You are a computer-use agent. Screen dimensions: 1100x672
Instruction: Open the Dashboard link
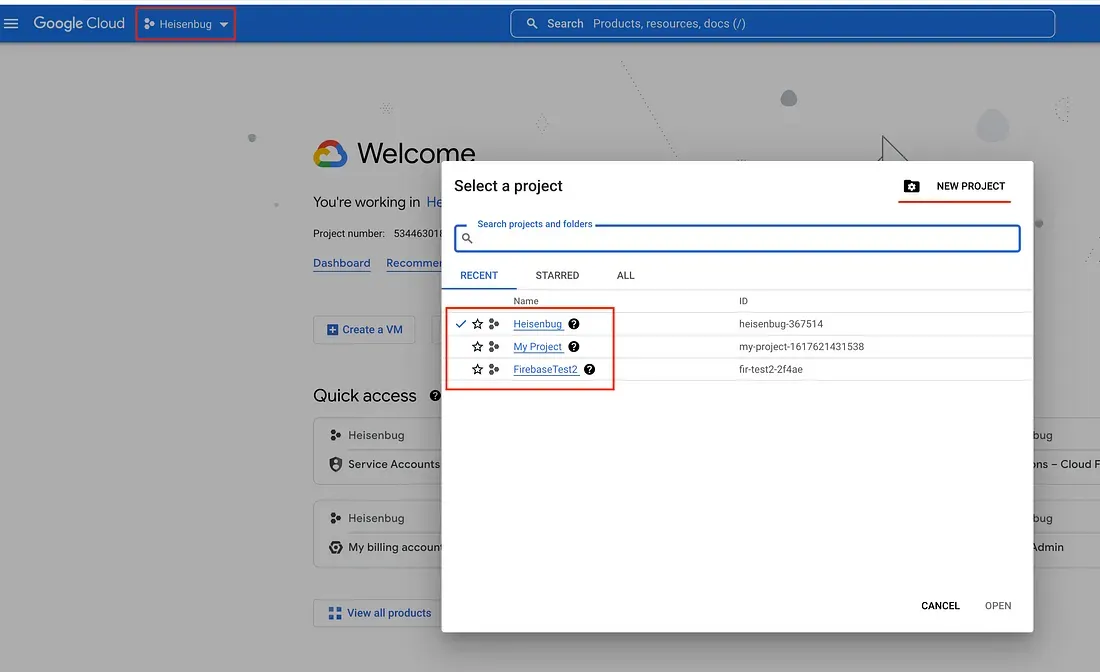point(342,263)
